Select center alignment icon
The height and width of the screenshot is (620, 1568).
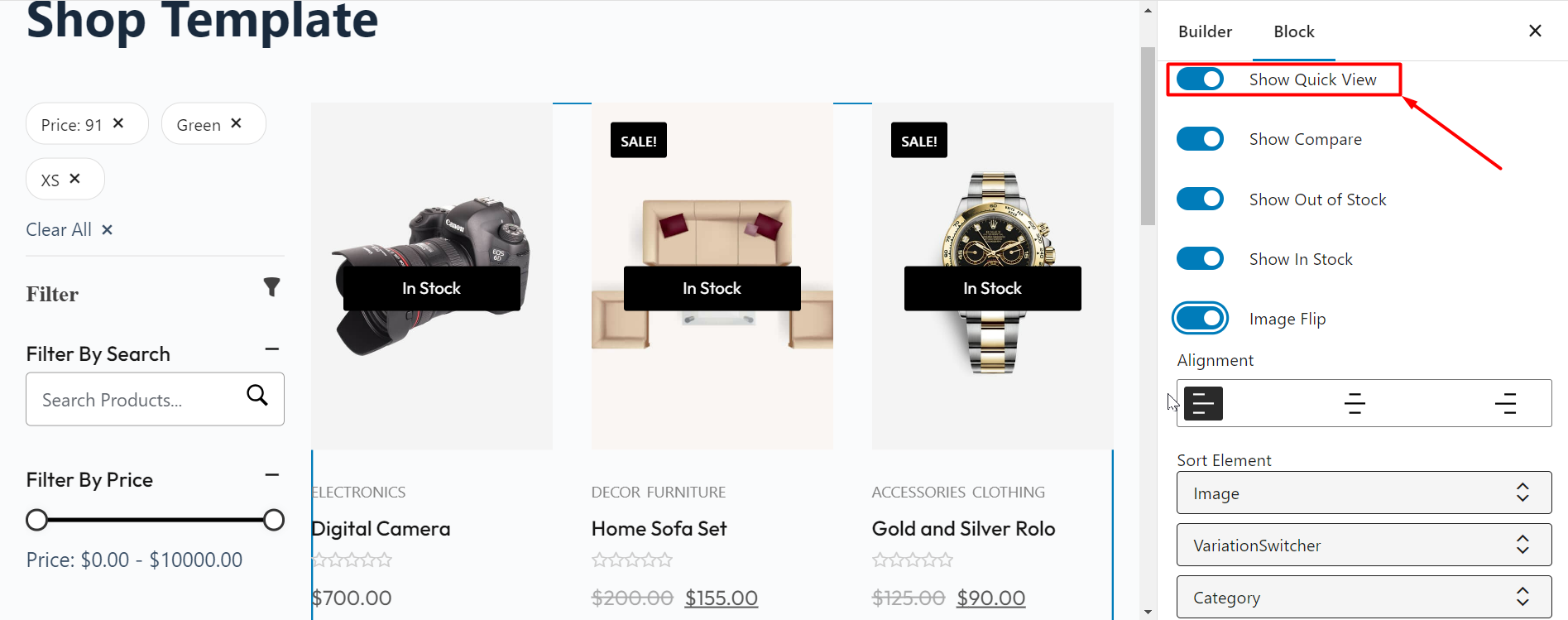1355,404
